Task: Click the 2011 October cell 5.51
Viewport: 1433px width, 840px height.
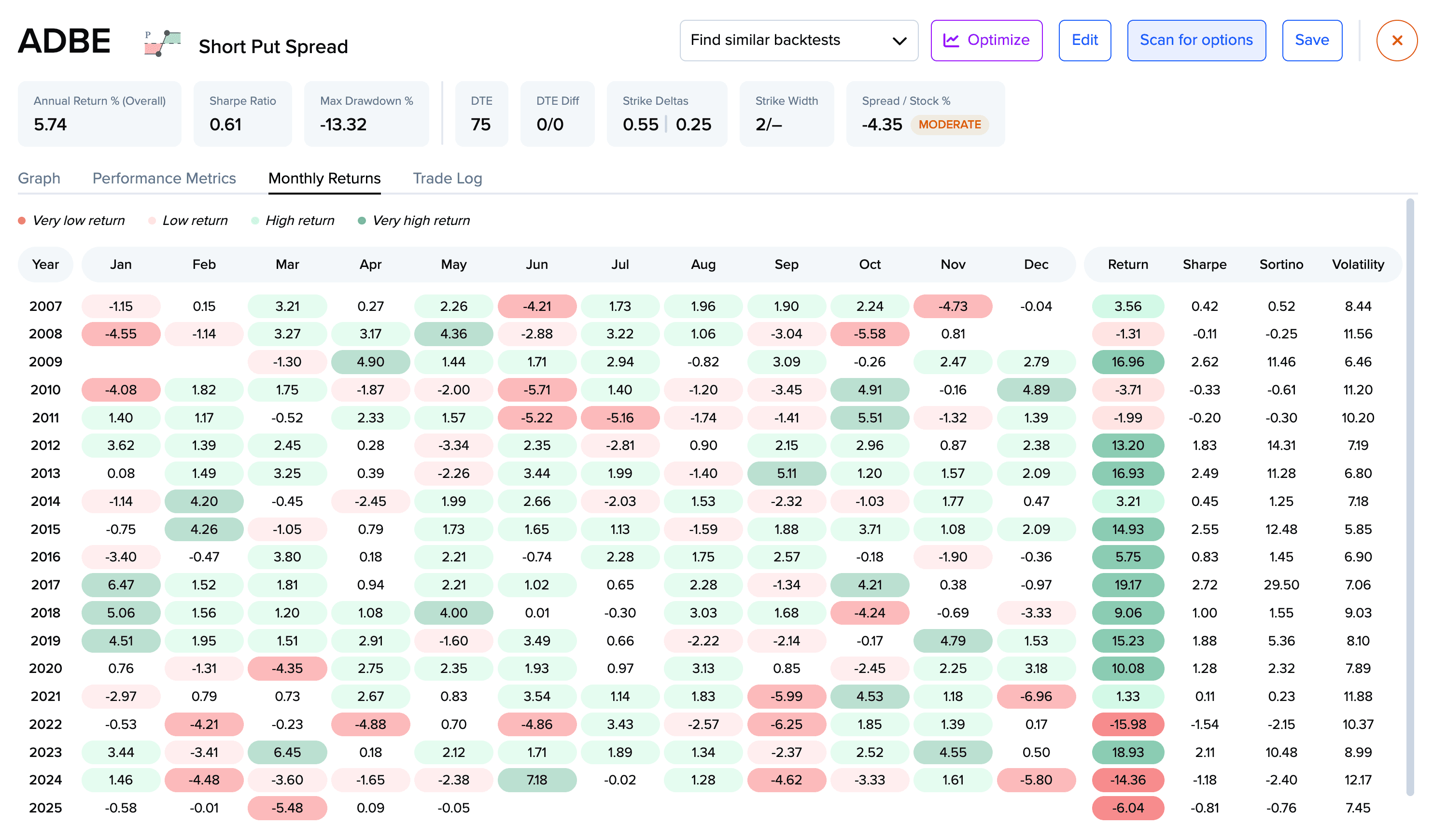Action: pyautogui.click(x=870, y=418)
